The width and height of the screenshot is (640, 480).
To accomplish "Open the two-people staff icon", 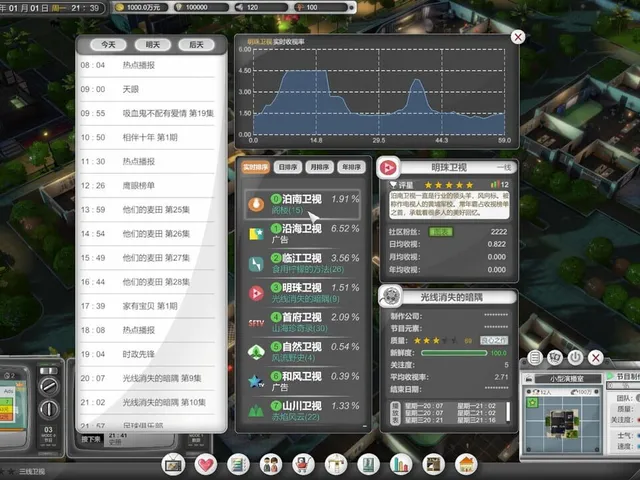I will (x=271, y=464).
